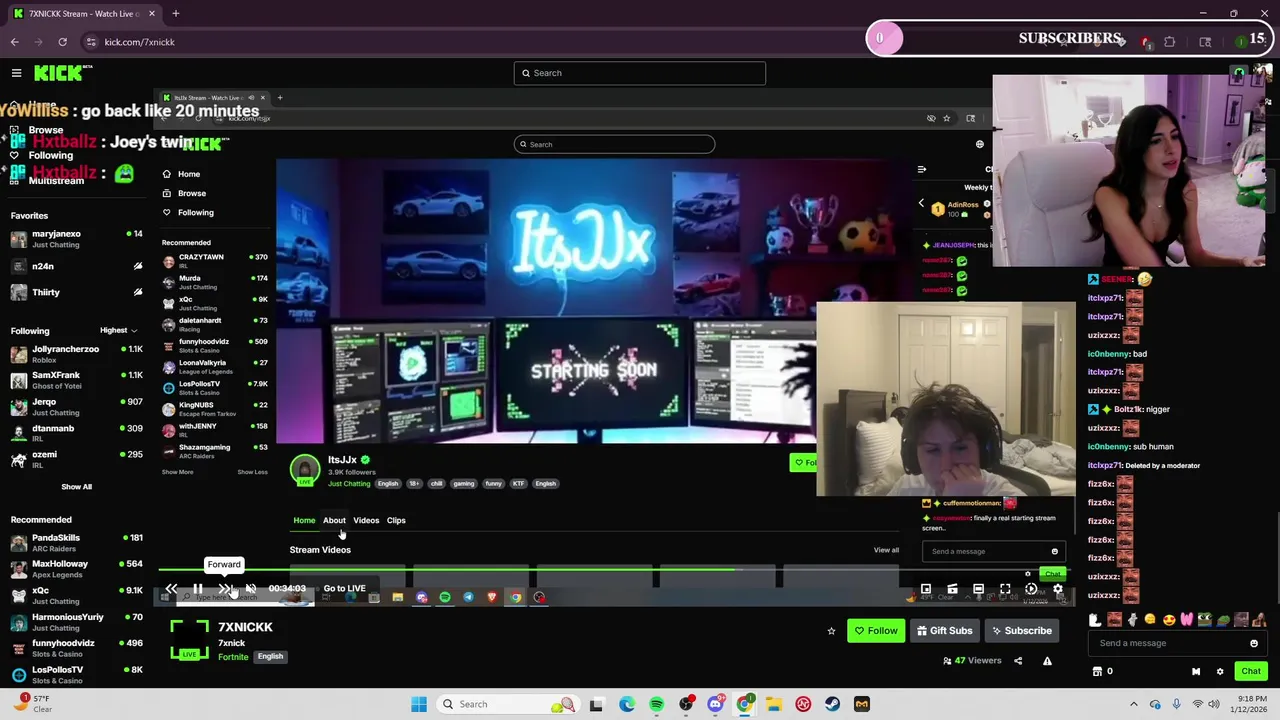Click Go to LIVE in the player
The width and height of the screenshot is (1280, 720).
[344, 589]
